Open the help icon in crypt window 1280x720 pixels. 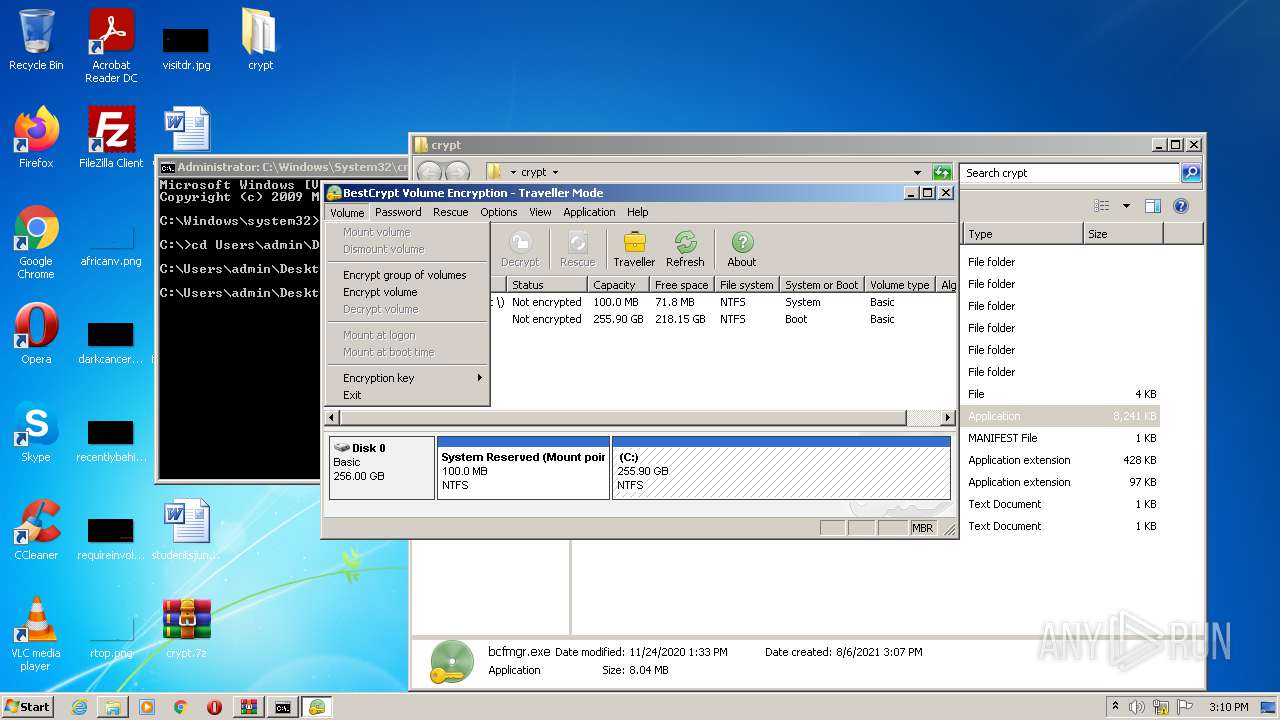coord(1180,206)
